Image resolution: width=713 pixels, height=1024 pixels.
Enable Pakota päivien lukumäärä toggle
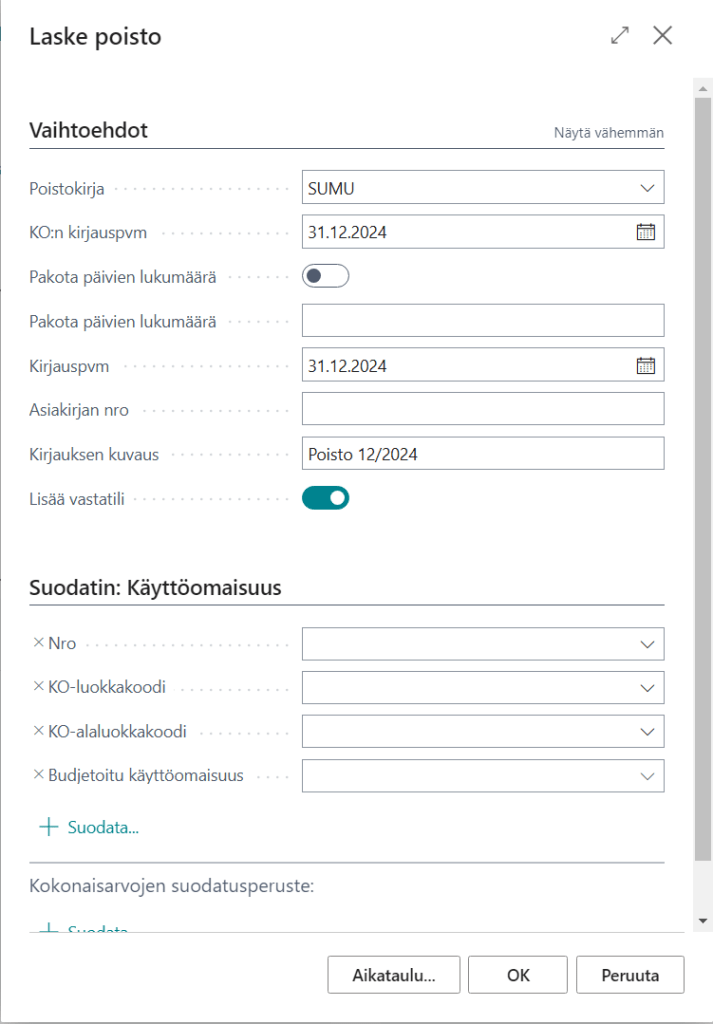325,276
